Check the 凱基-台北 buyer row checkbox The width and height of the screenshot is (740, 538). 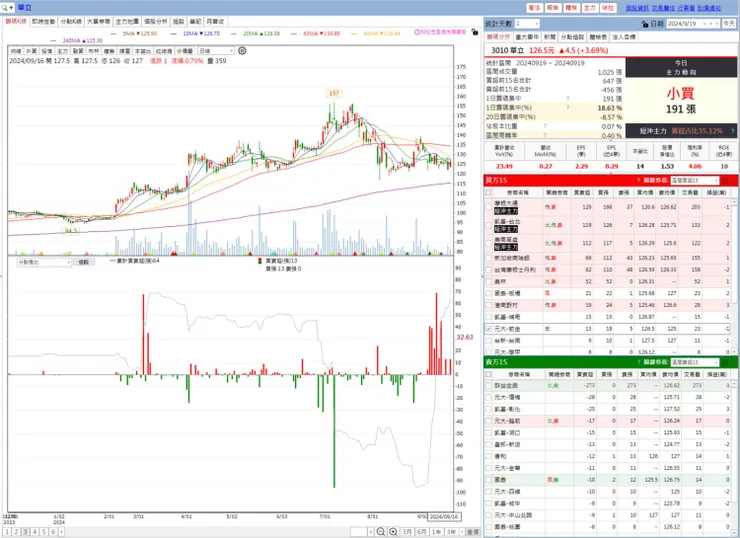click(x=488, y=225)
